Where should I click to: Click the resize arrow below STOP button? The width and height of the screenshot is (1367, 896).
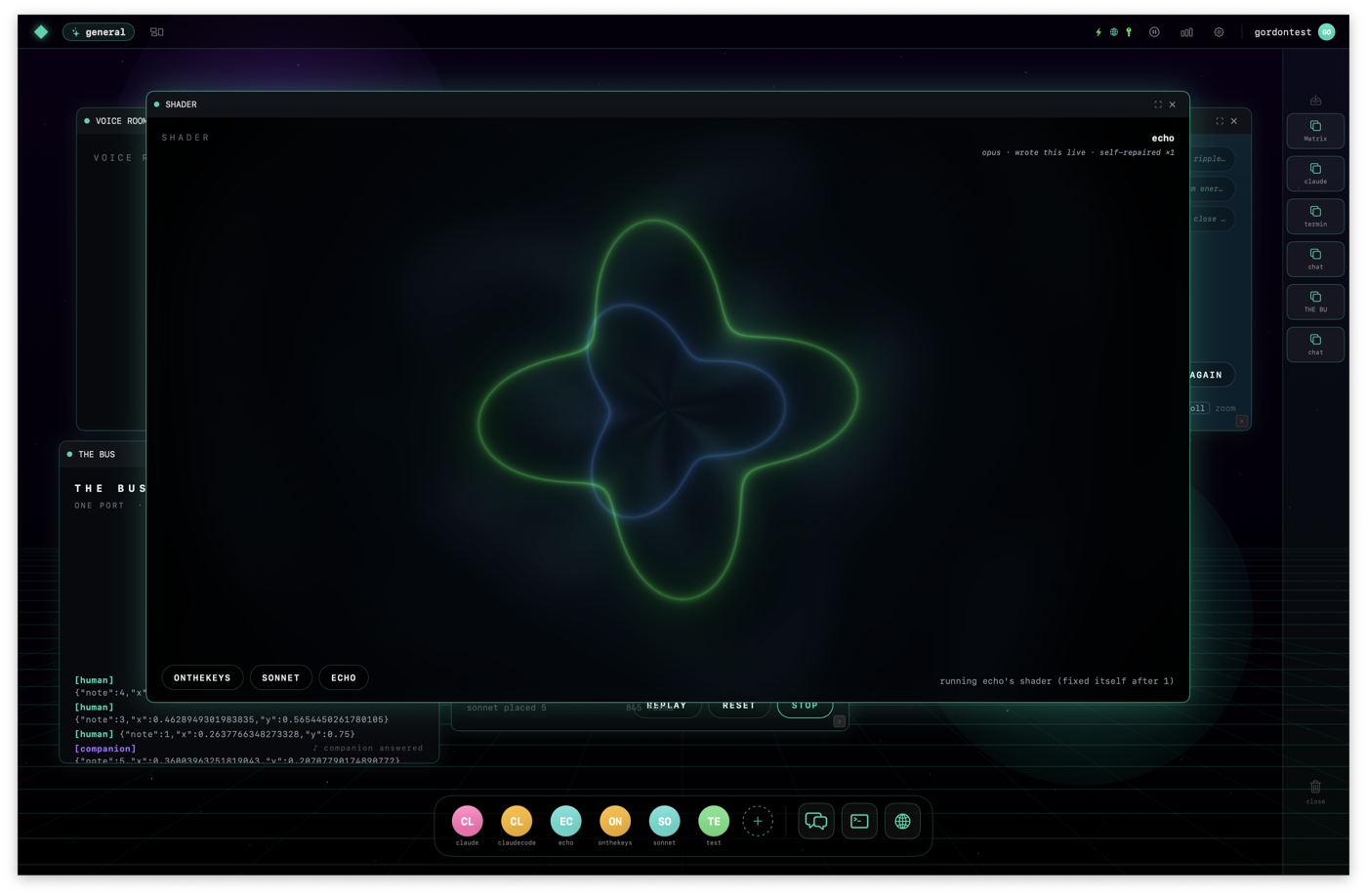[x=839, y=721]
